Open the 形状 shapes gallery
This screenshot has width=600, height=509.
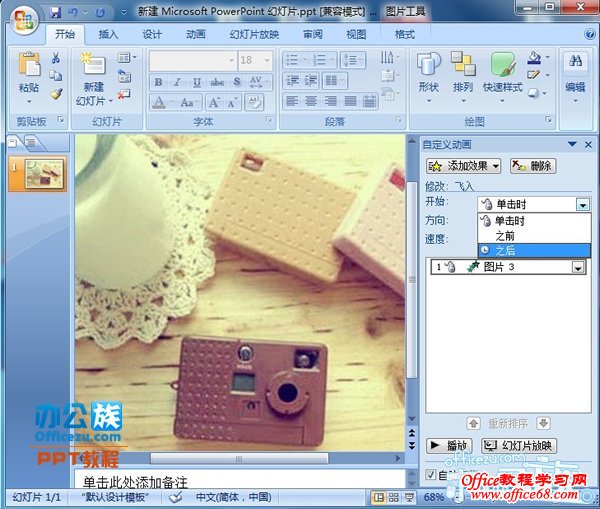point(429,77)
